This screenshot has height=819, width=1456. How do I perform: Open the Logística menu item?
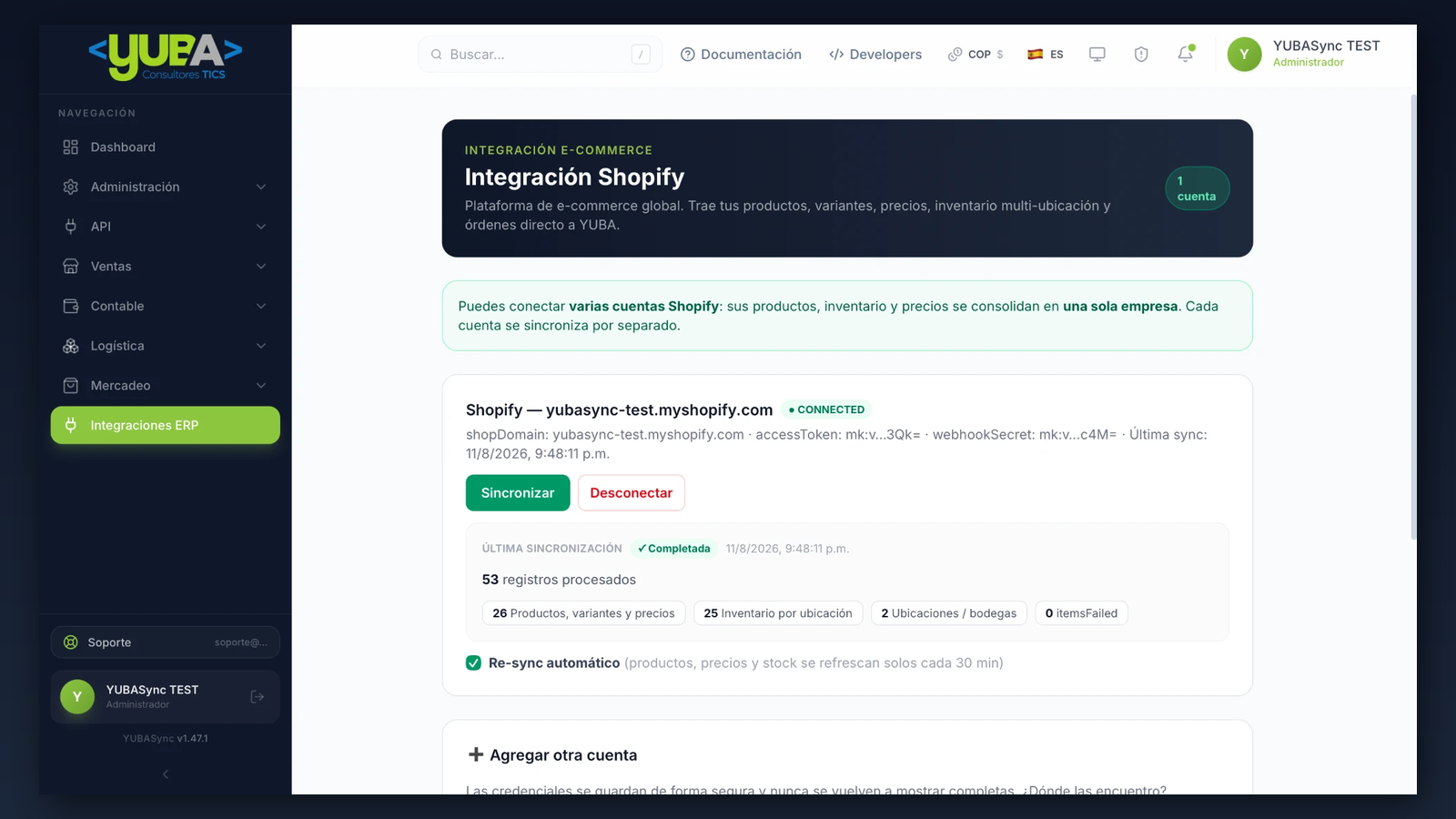[x=166, y=346]
